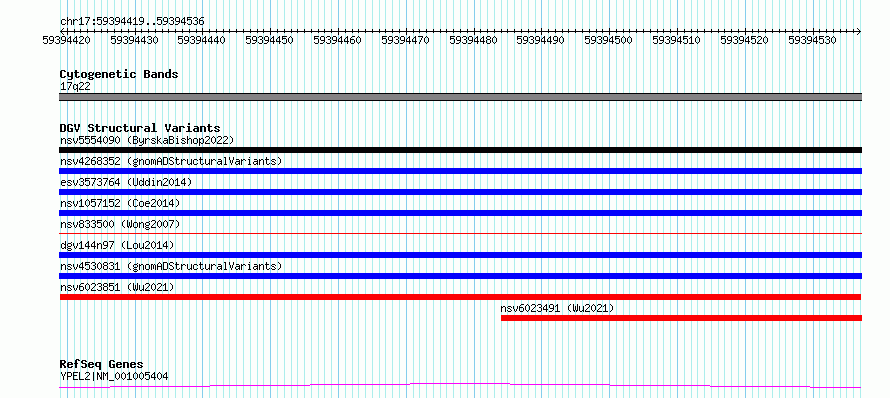Click ruler position 59394500
The height and width of the screenshot is (398, 890).
(x=609, y=40)
